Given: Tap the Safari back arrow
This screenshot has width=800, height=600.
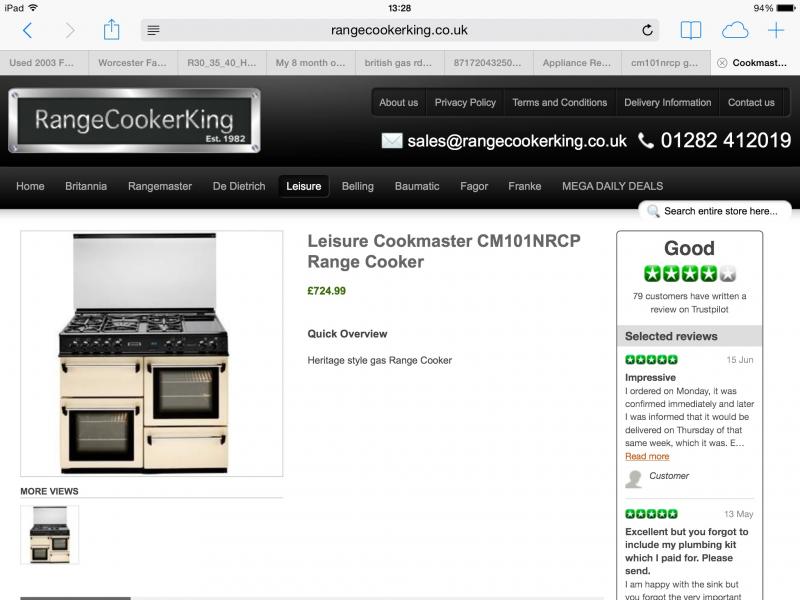Looking at the screenshot, I should [28, 31].
